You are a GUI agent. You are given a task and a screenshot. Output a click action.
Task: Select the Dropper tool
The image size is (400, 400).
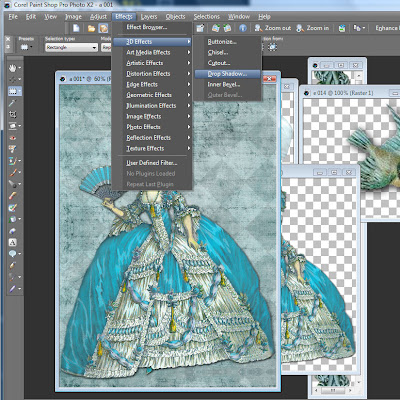[13, 103]
